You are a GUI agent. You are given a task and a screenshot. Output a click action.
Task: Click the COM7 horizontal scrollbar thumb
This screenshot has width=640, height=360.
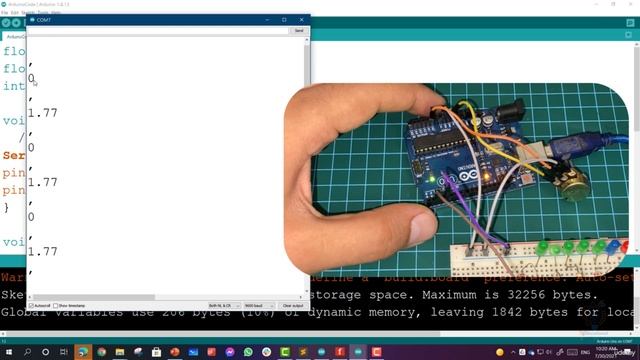94,297
